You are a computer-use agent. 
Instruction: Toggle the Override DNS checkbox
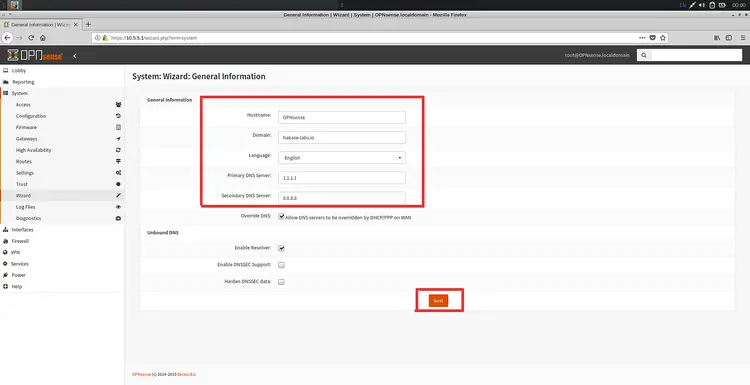281,217
